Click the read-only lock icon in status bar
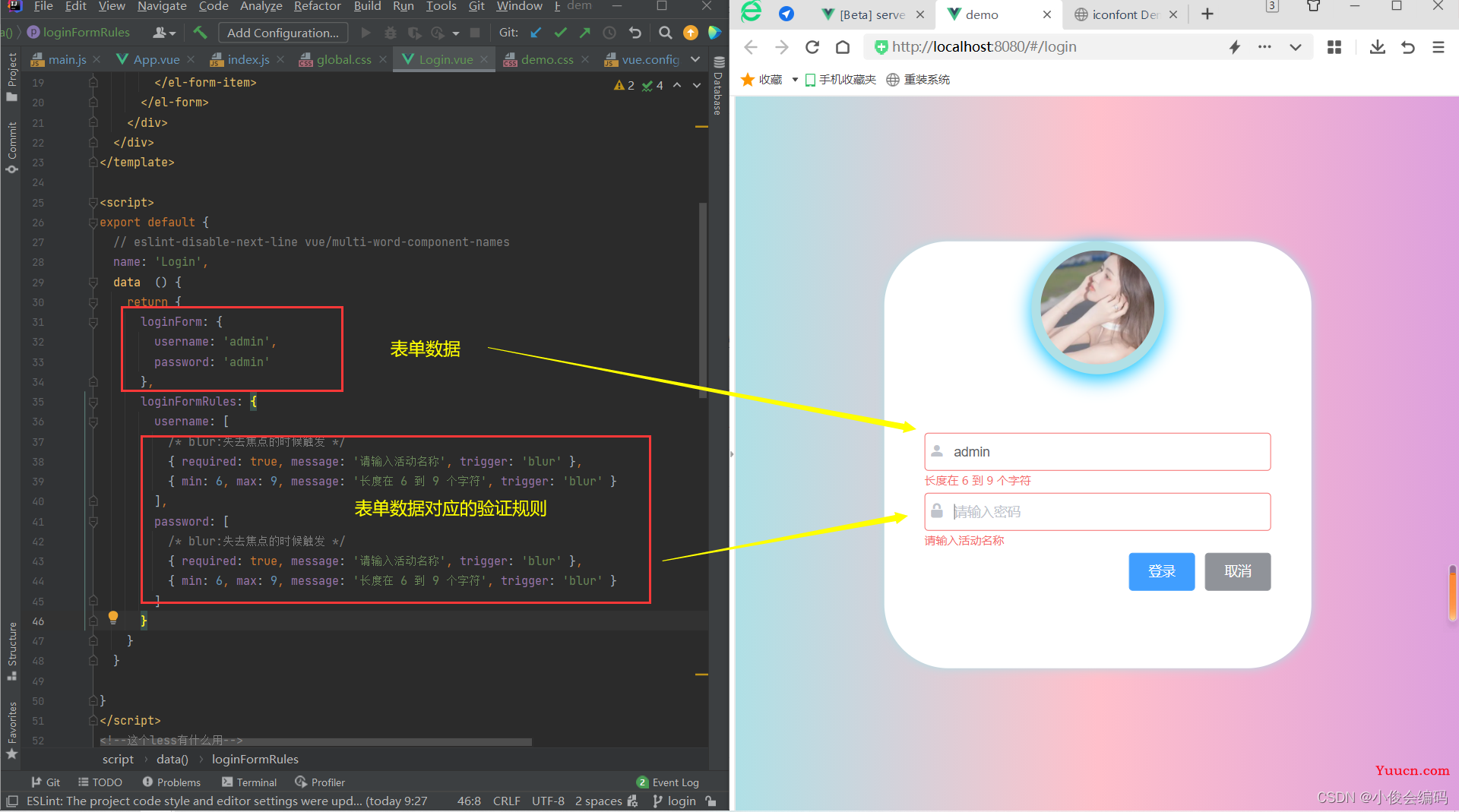This screenshot has height=812, width=1459. [711, 801]
